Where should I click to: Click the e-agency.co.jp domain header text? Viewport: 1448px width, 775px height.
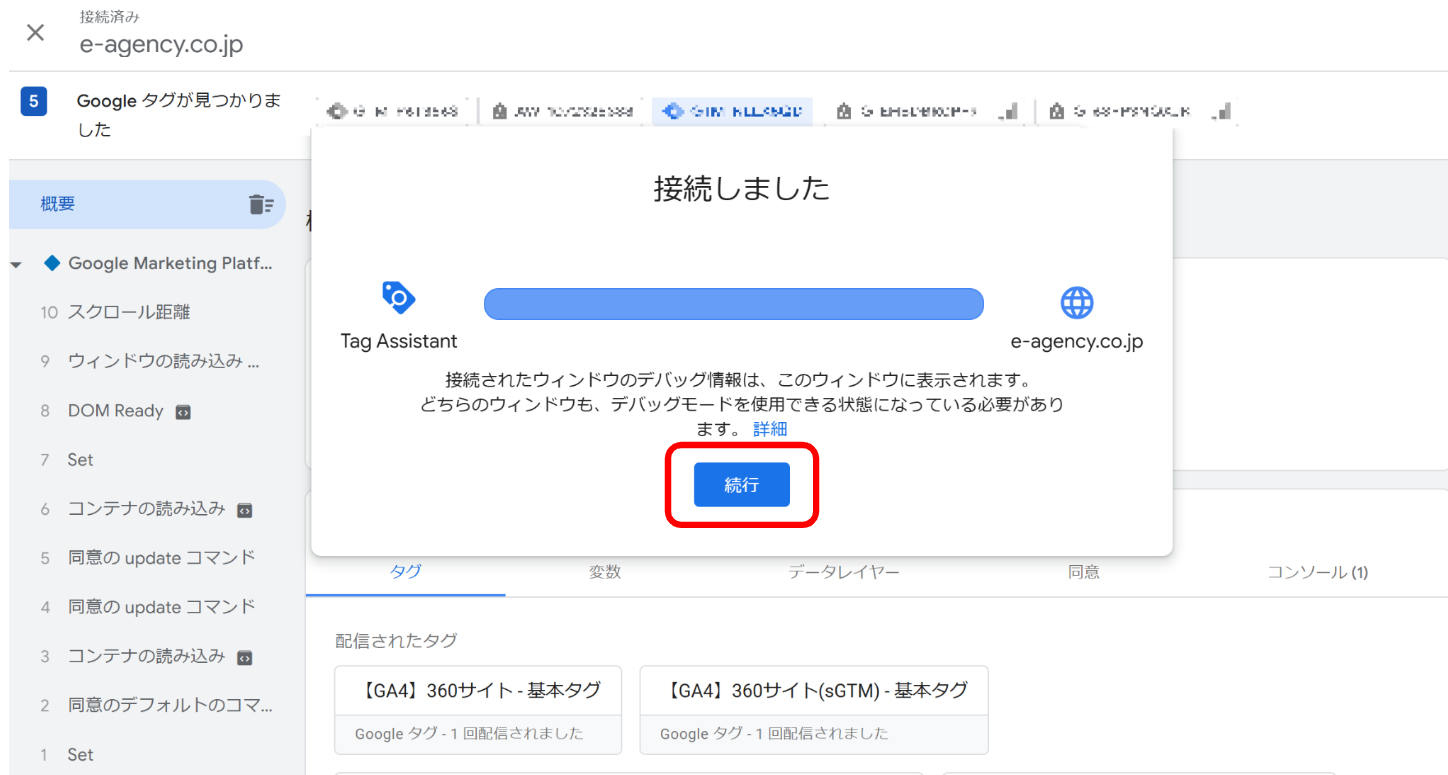click(161, 45)
